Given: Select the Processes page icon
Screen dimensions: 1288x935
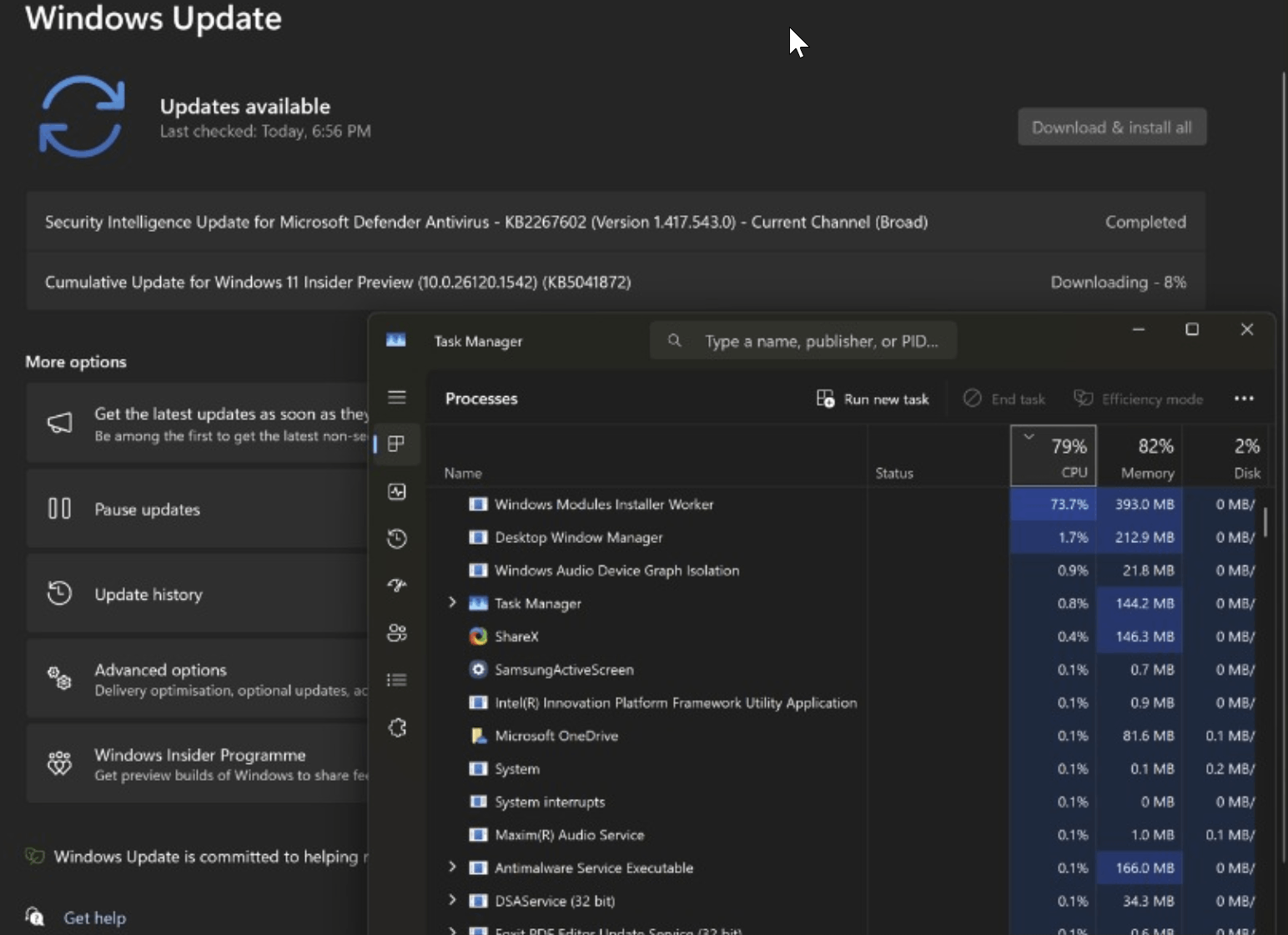Looking at the screenshot, I should click(397, 444).
